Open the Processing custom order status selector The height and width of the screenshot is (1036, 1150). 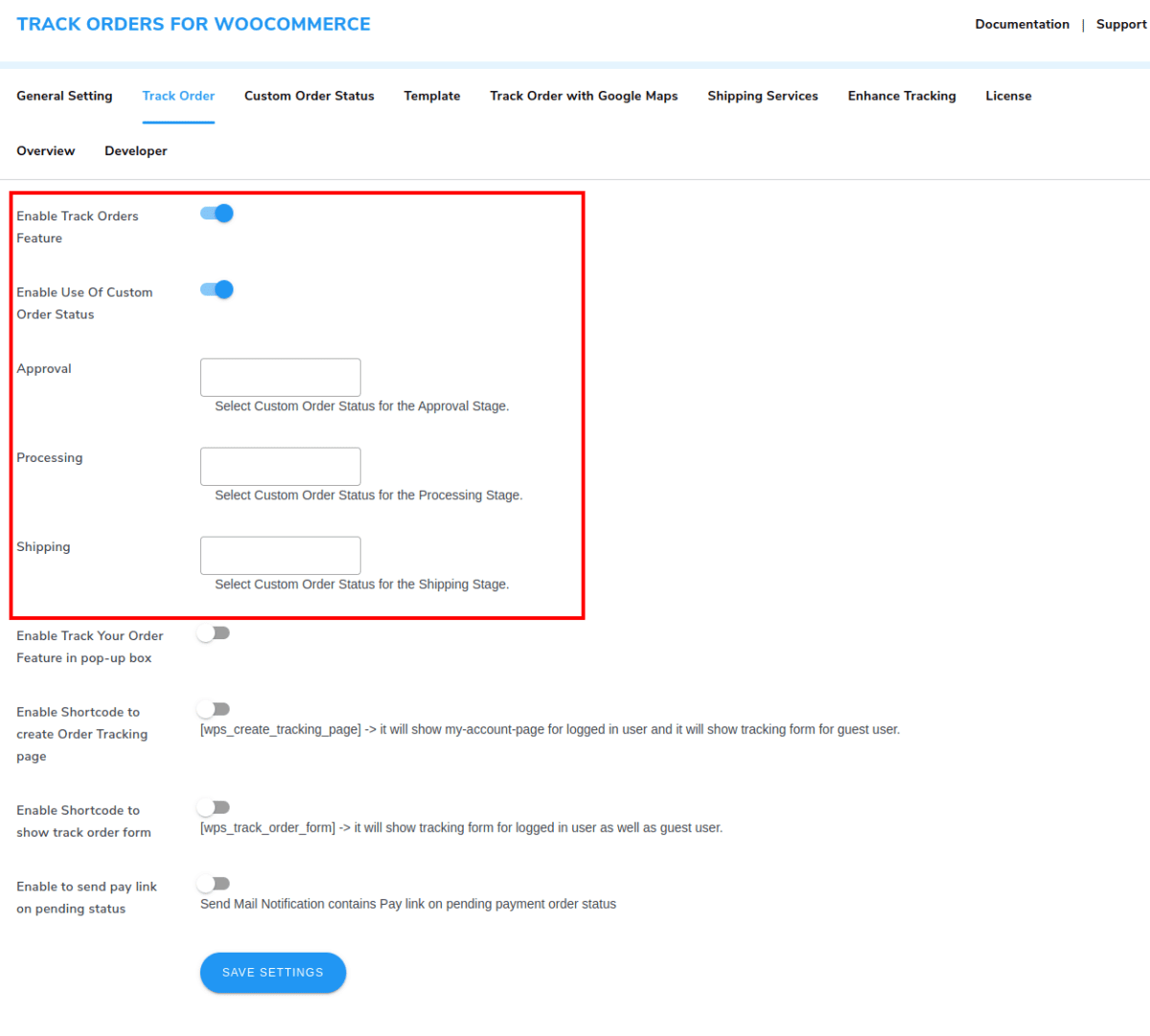click(280, 467)
